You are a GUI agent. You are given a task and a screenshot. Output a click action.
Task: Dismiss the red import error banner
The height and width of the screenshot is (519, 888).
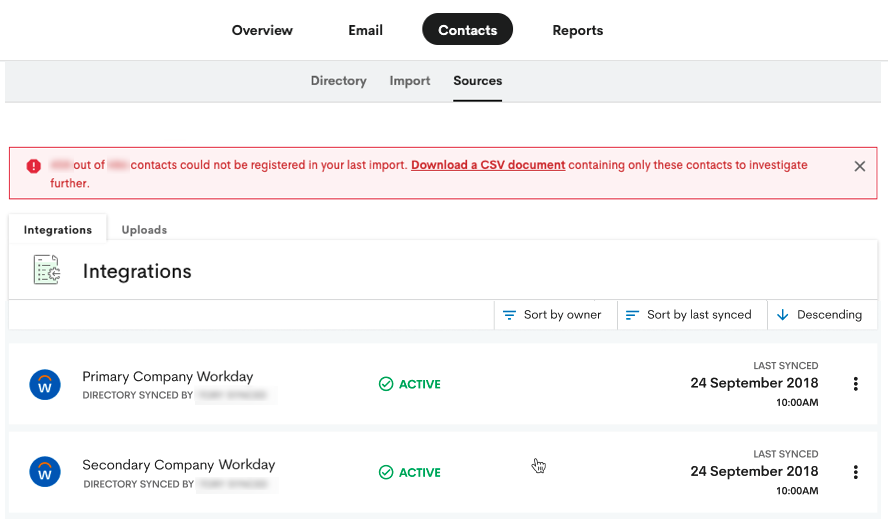pyautogui.click(x=860, y=166)
